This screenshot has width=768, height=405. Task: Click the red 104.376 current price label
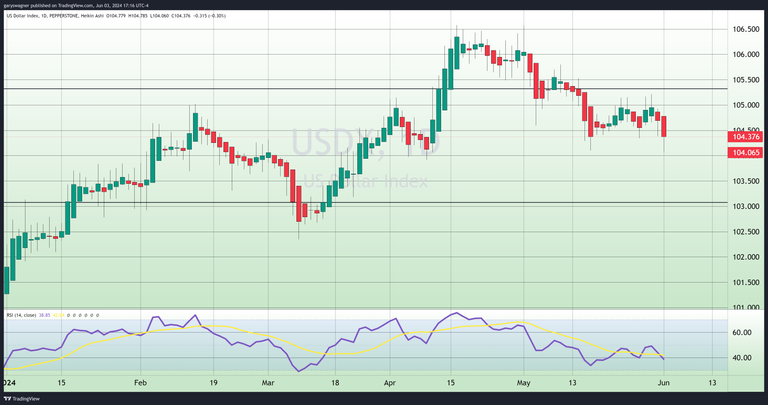(745, 137)
